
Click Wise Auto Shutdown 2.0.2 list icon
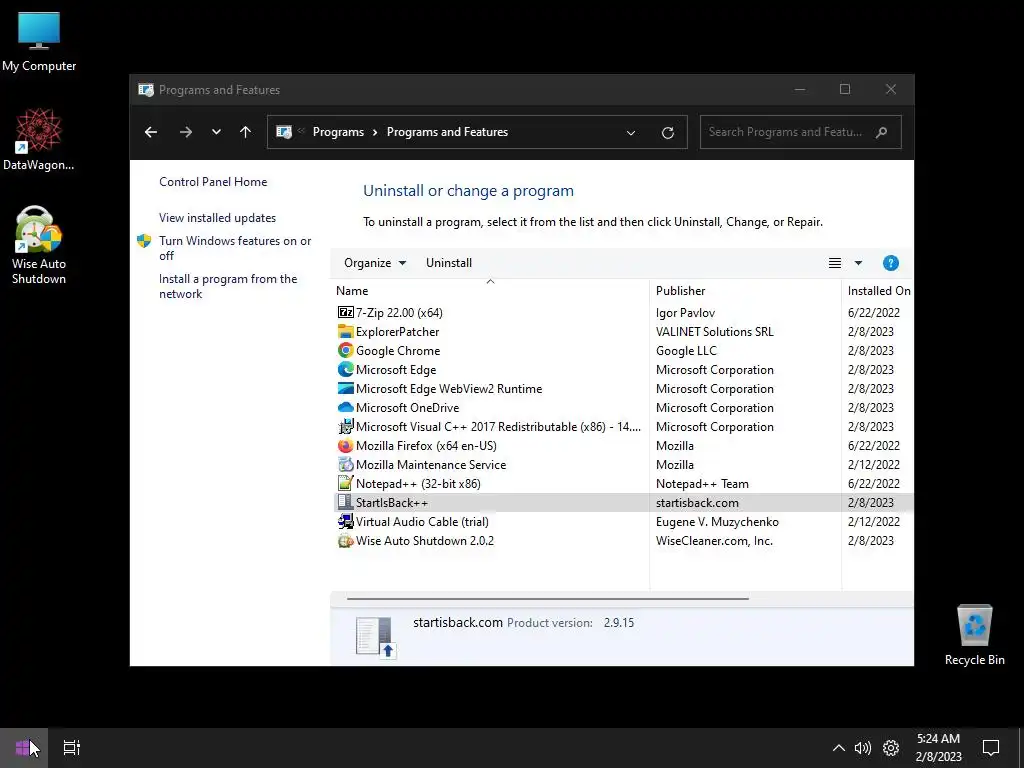pos(345,541)
